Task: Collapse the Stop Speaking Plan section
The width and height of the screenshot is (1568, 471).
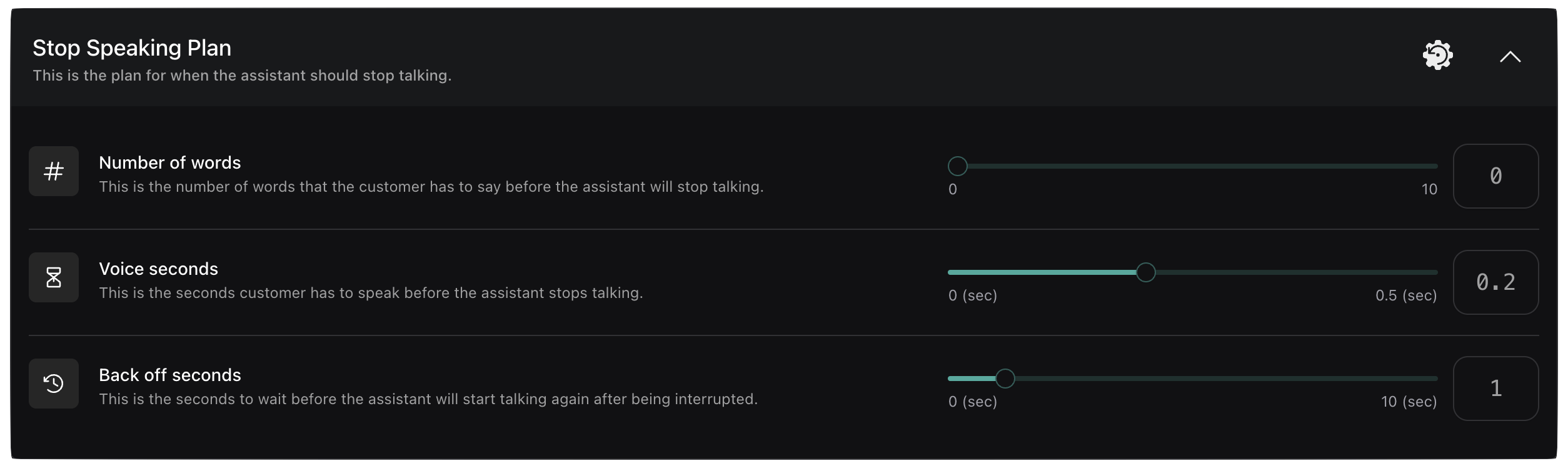Action: [1510, 57]
